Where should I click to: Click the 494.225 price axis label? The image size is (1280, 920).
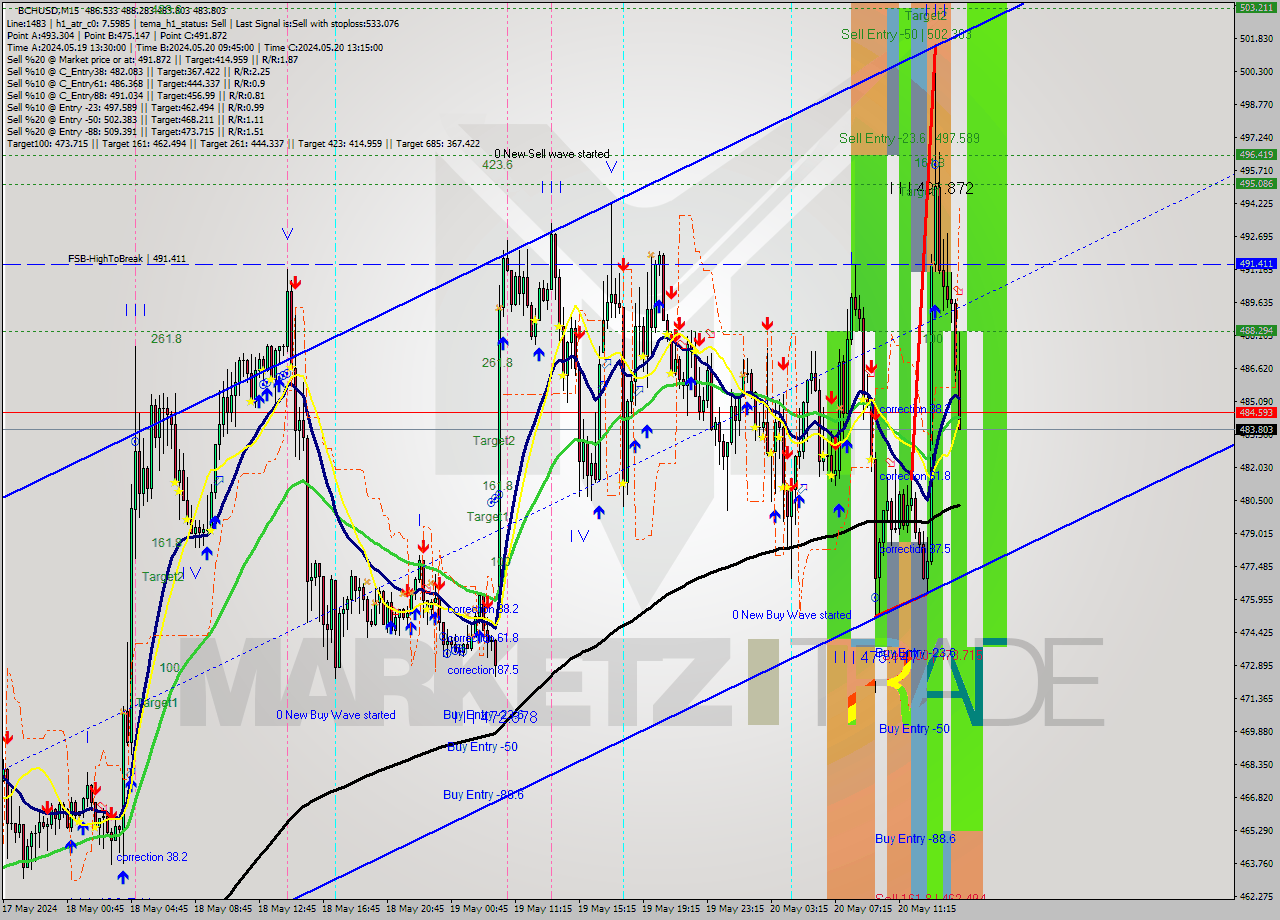pos(1256,204)
